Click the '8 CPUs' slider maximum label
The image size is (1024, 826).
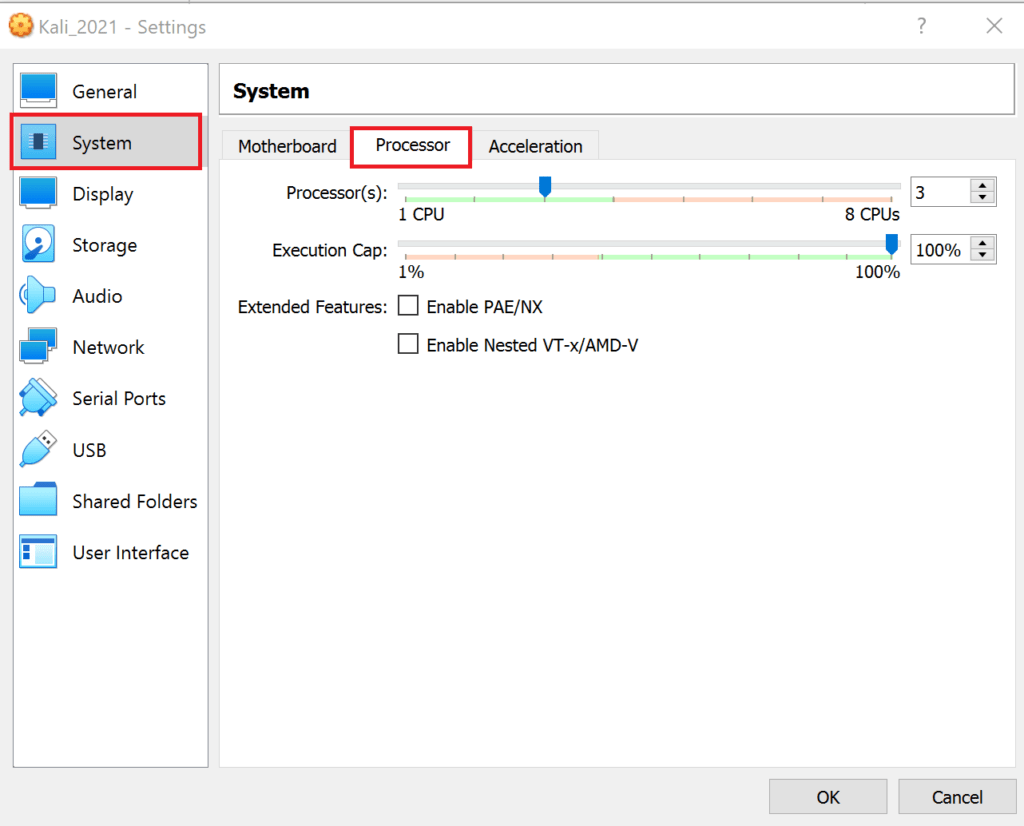(872, 214)
